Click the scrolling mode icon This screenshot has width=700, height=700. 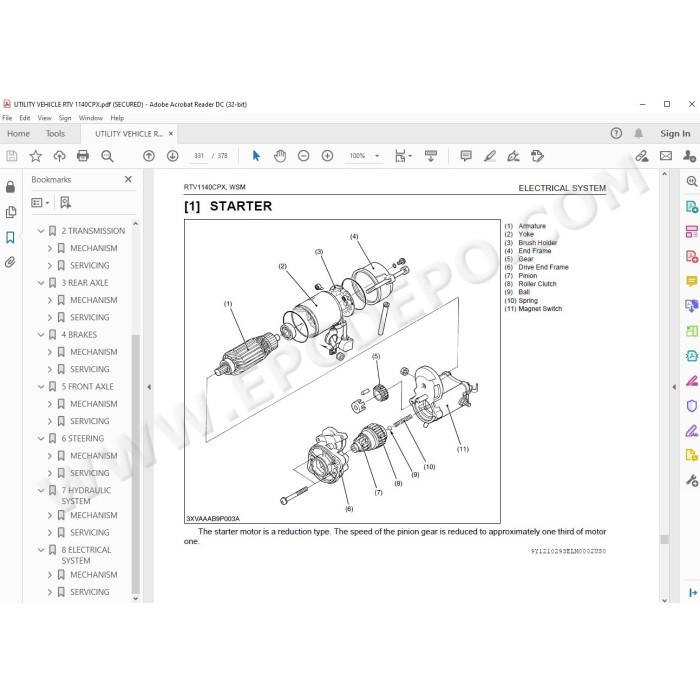coord(431,156)
